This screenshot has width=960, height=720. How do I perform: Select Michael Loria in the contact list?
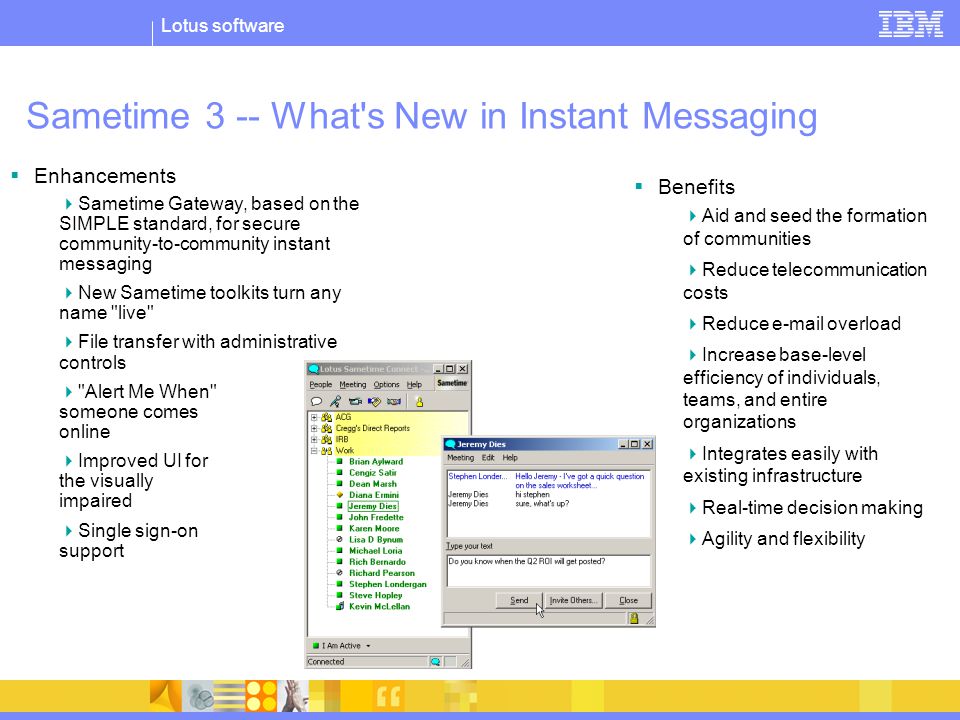(x=375, y=551)
